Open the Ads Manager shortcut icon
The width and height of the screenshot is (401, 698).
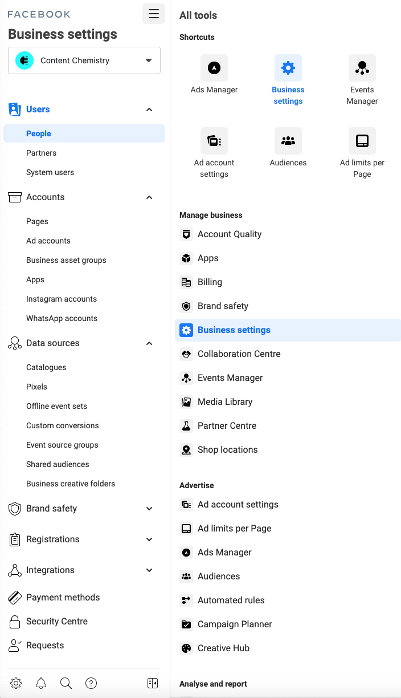coord(214,68)
